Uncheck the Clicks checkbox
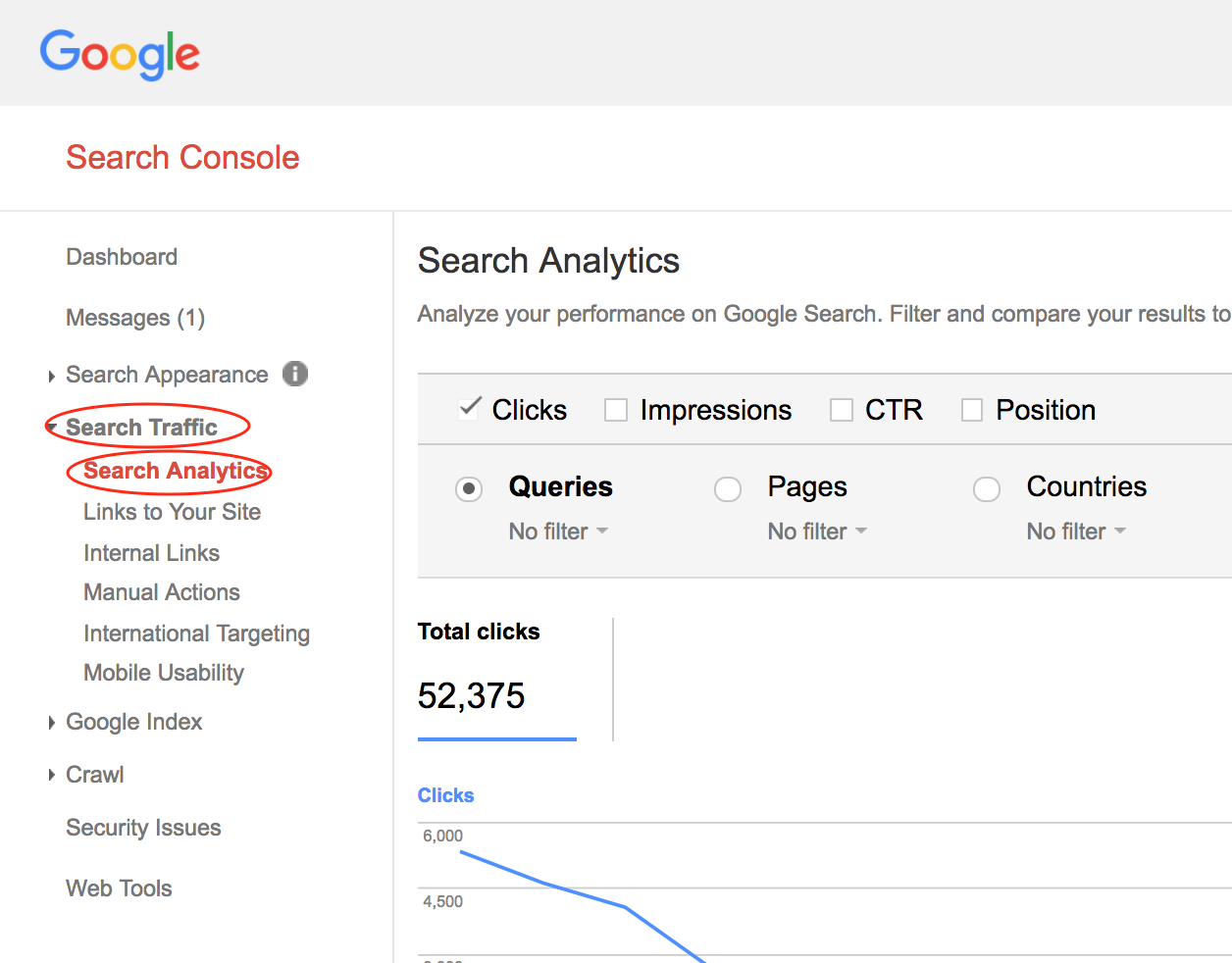1232x963 pixels. click(470, 409)
